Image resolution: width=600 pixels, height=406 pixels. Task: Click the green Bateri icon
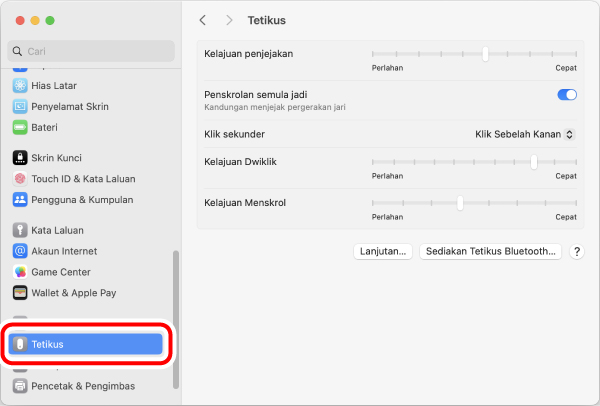click(x=19, y=128)
